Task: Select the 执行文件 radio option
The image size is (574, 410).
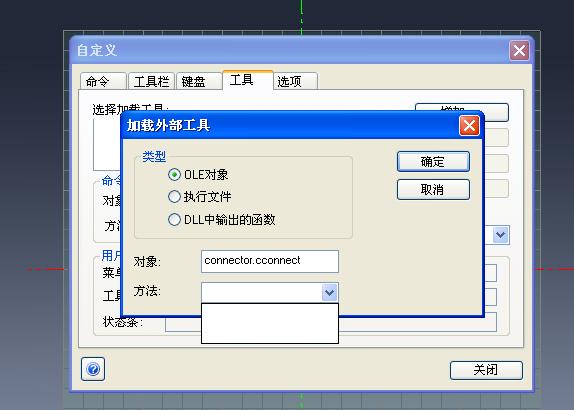Action: point(174,197)
